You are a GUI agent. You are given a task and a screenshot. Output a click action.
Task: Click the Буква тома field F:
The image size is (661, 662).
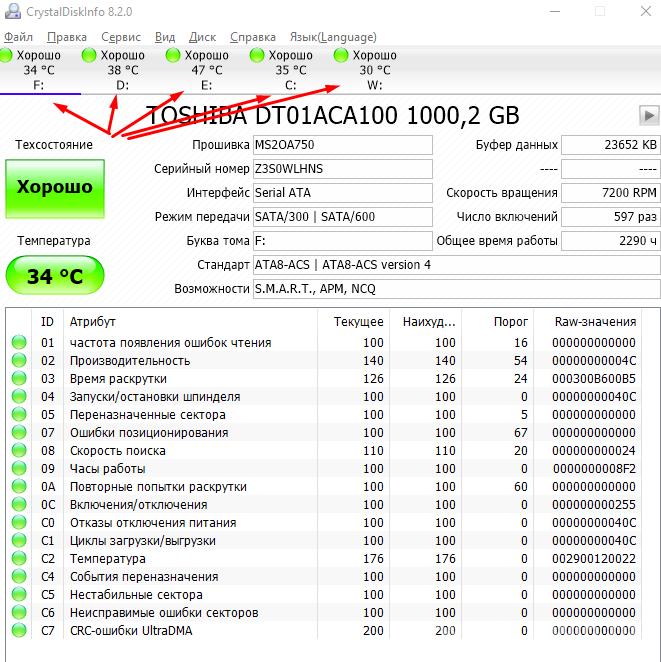[x=343, y=241]
